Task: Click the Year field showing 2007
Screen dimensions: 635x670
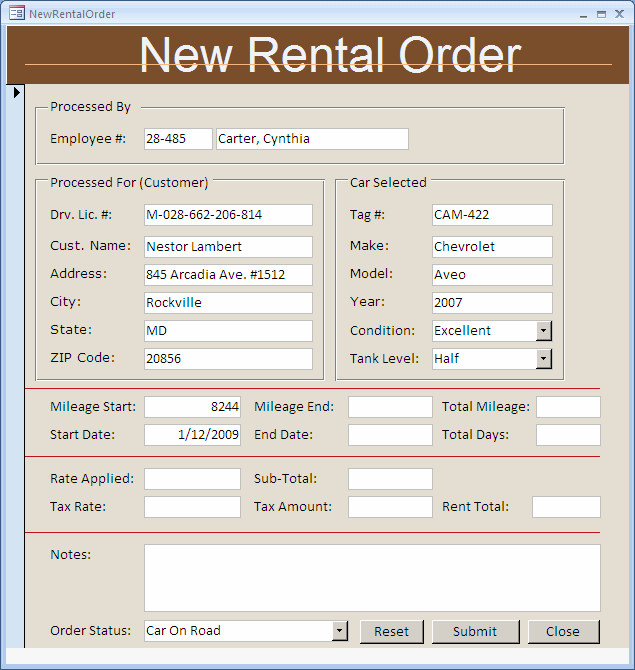Action: point(492,303)
